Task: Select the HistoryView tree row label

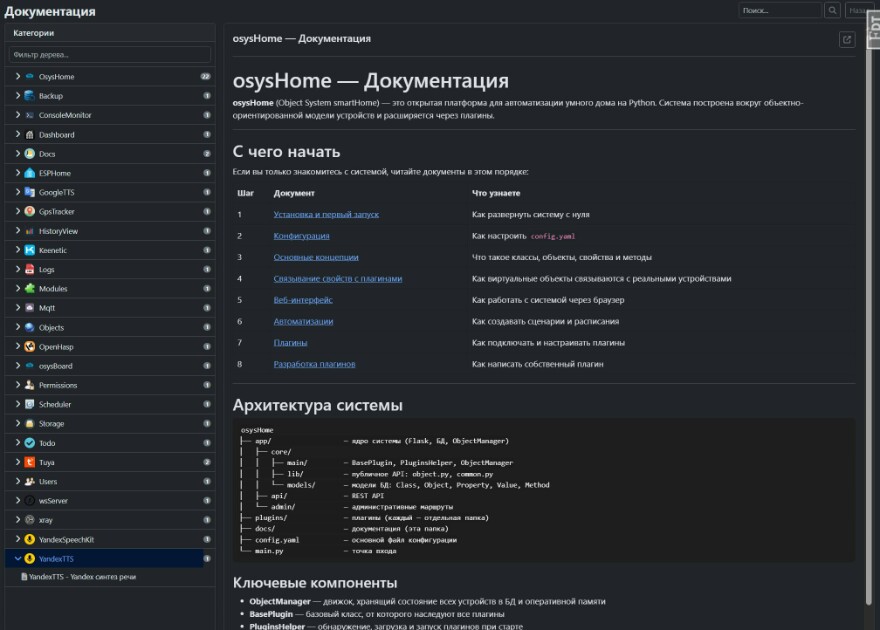Action: coord(58,231)
